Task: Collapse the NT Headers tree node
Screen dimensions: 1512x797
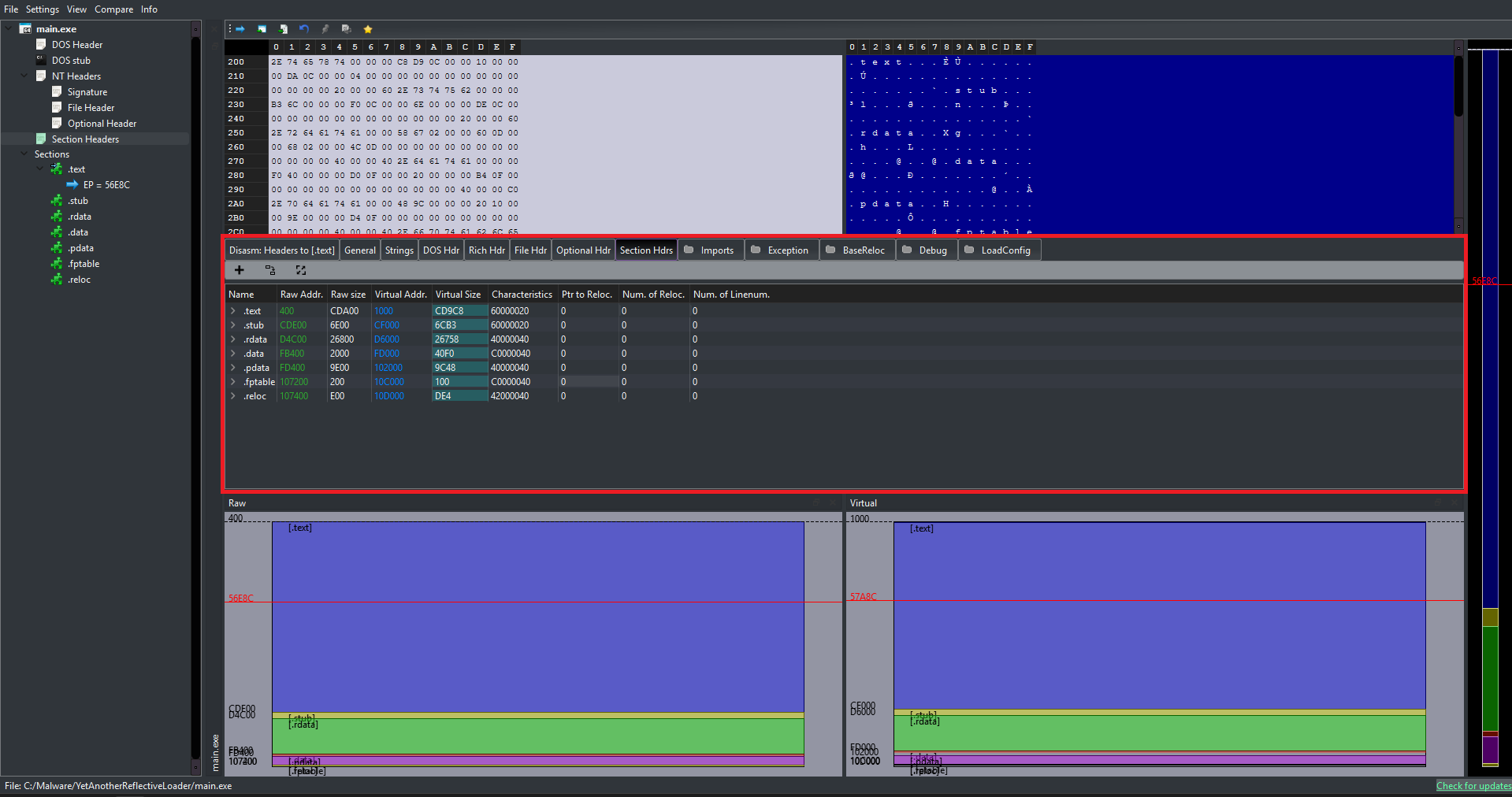Action: point(24,76)
